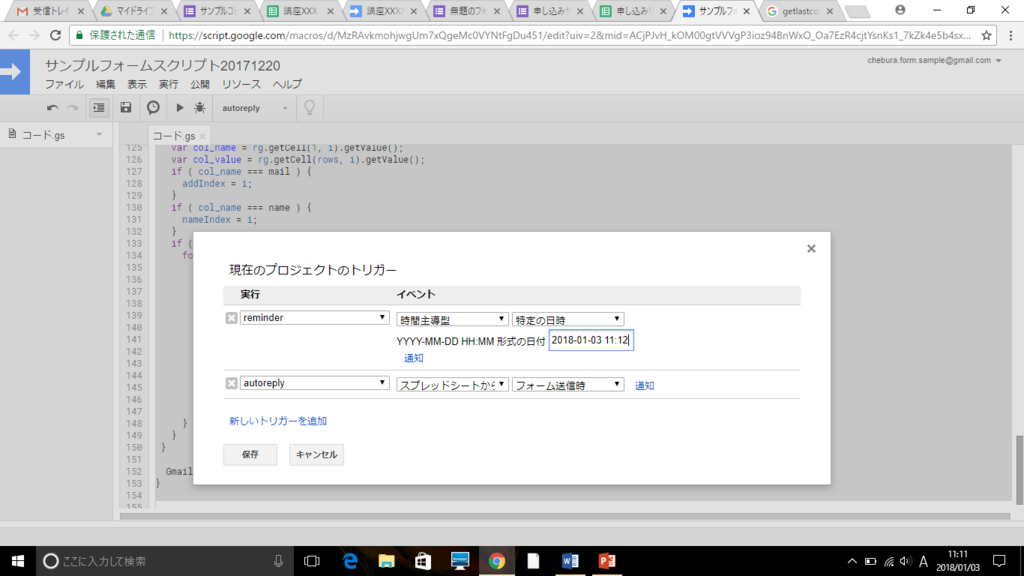Click the undo arrow icon
The image size is (1024, 576).
(52, 108)
